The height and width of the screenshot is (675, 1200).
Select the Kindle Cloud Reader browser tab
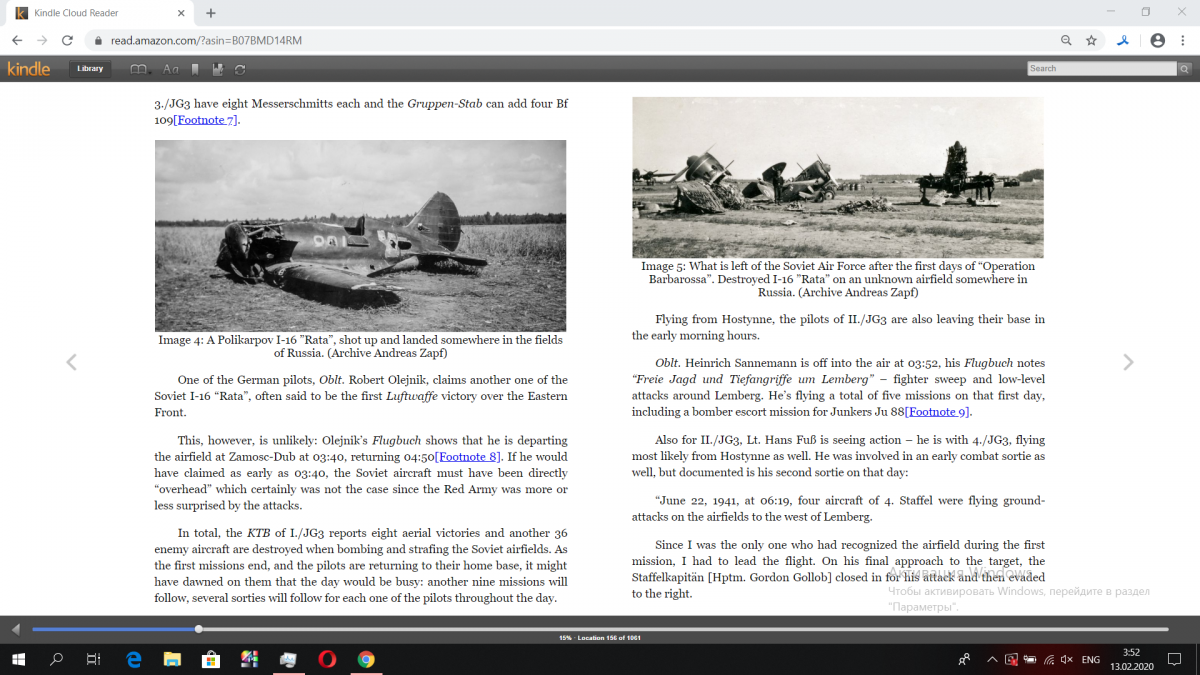pyautogui.click(x=100, y=13)
